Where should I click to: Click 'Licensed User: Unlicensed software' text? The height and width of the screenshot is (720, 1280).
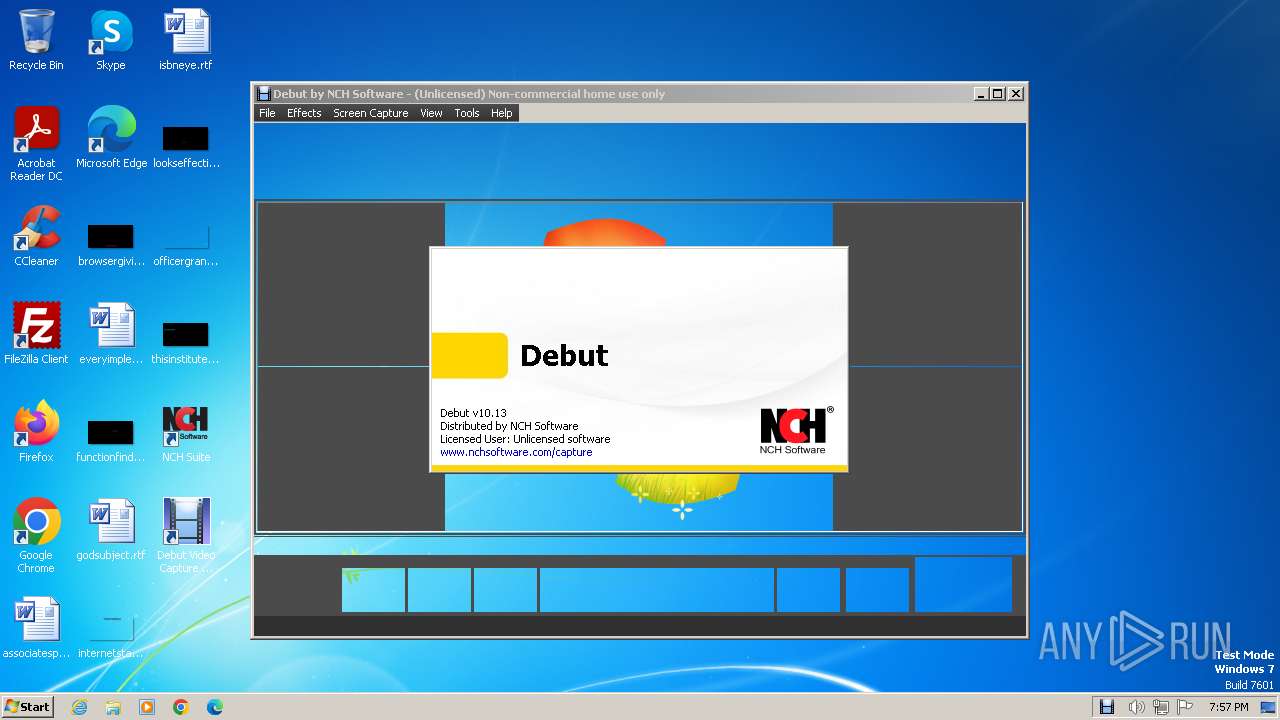point(525,439)
